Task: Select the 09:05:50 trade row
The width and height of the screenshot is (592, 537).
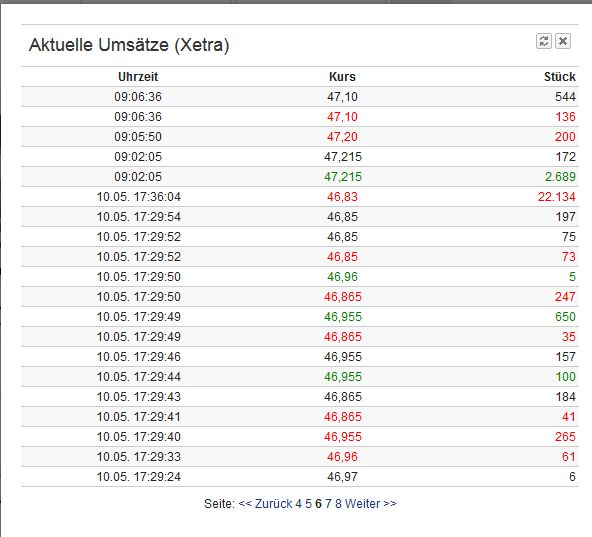Action: click(x=300, y=136)
